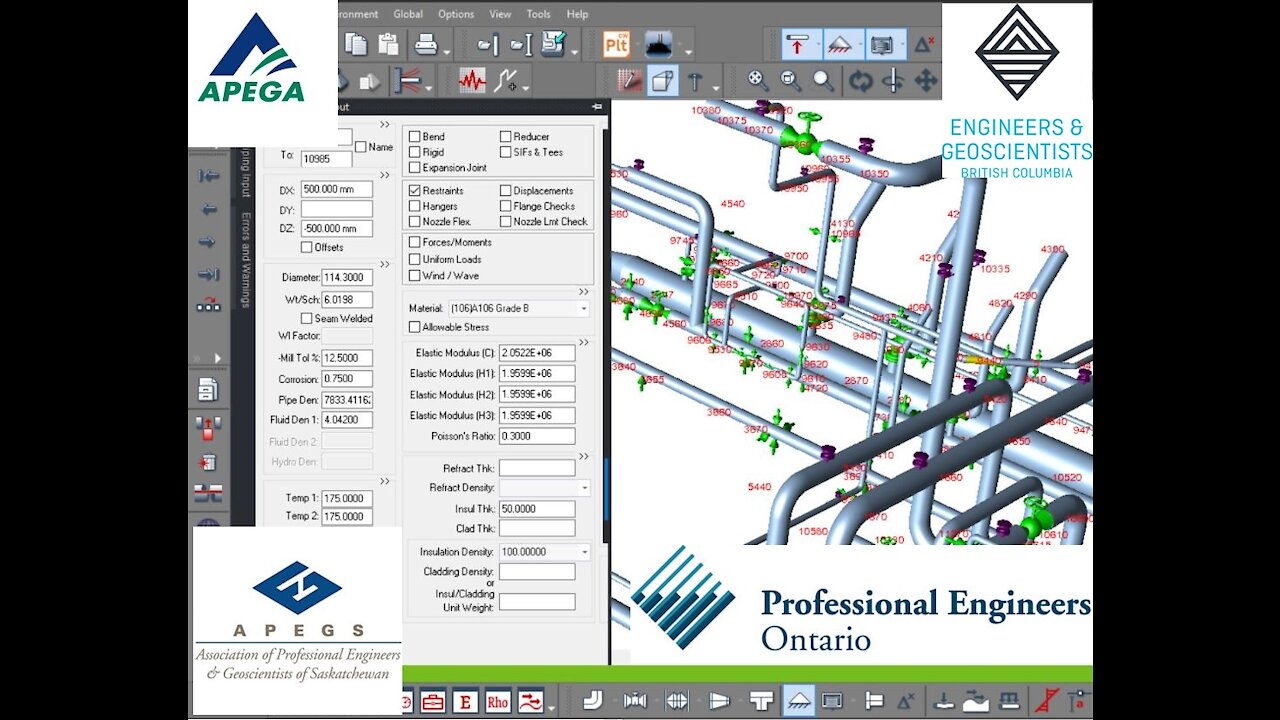
Task: Open the Insulation Density dropdown
Action: coord(584,552)
